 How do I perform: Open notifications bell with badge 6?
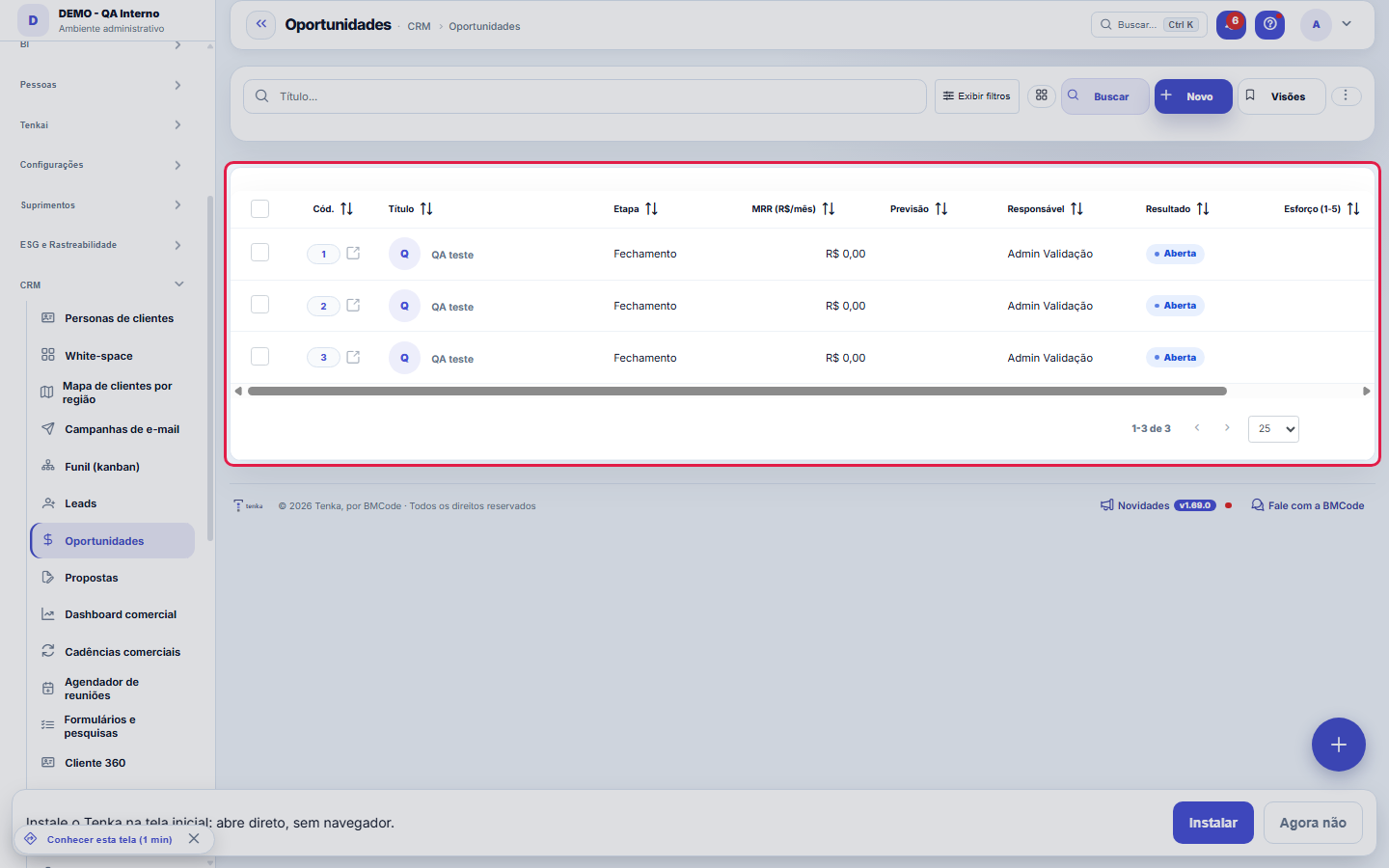pos(1231,25)
